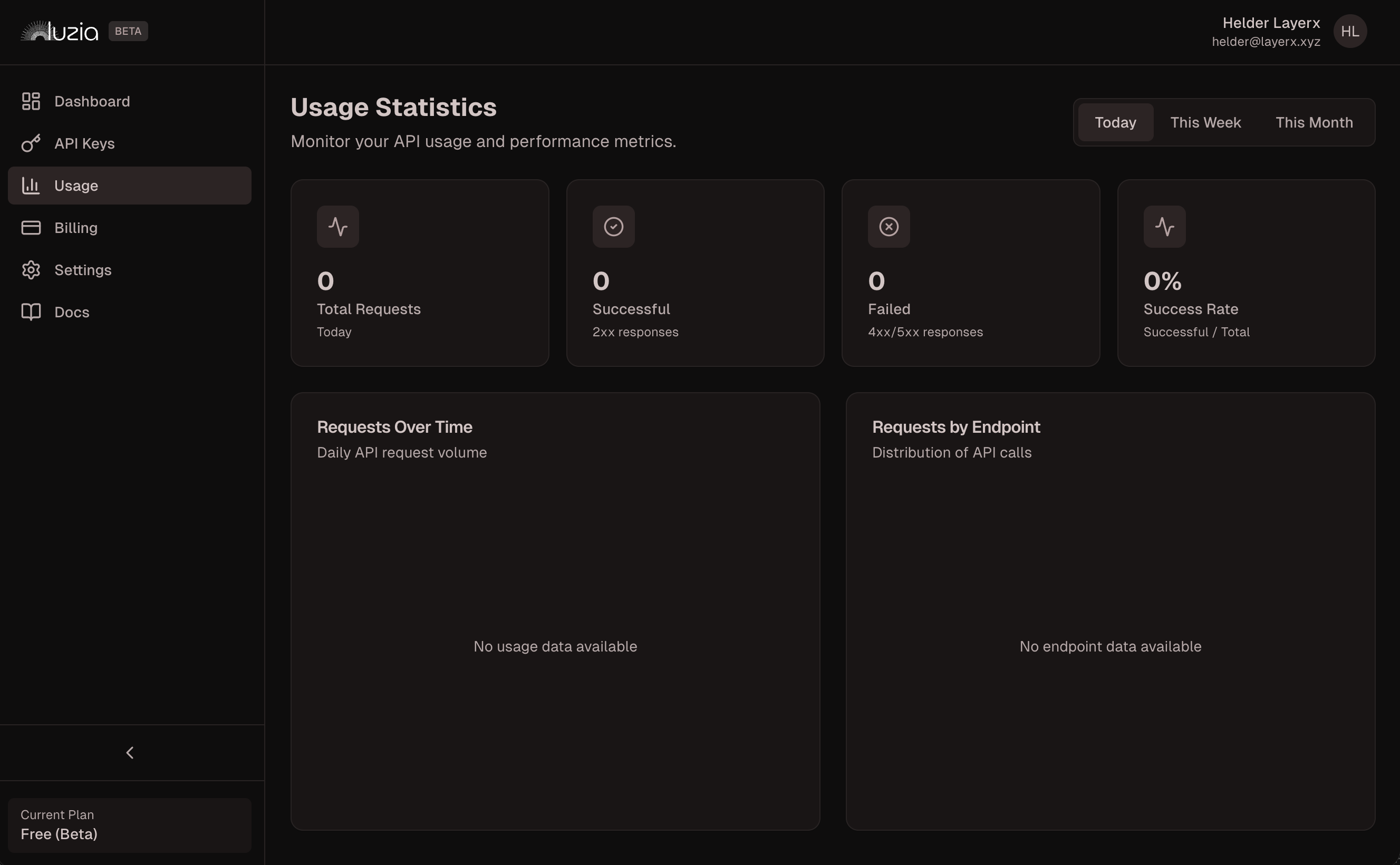The image size is (1400, 865).
Task: Switch to This Month view
Action: [x=1314, y=122]
